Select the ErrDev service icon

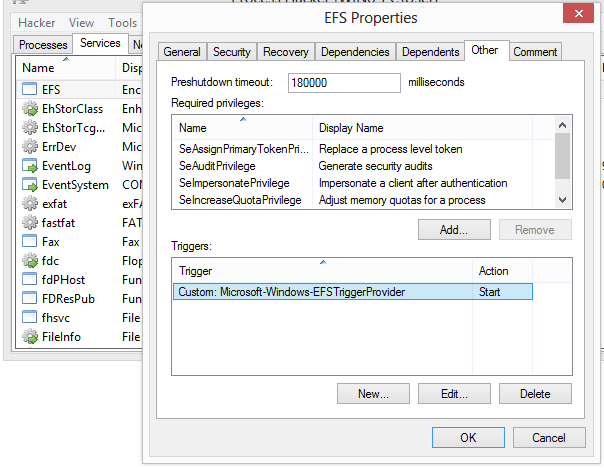(30, 147)
